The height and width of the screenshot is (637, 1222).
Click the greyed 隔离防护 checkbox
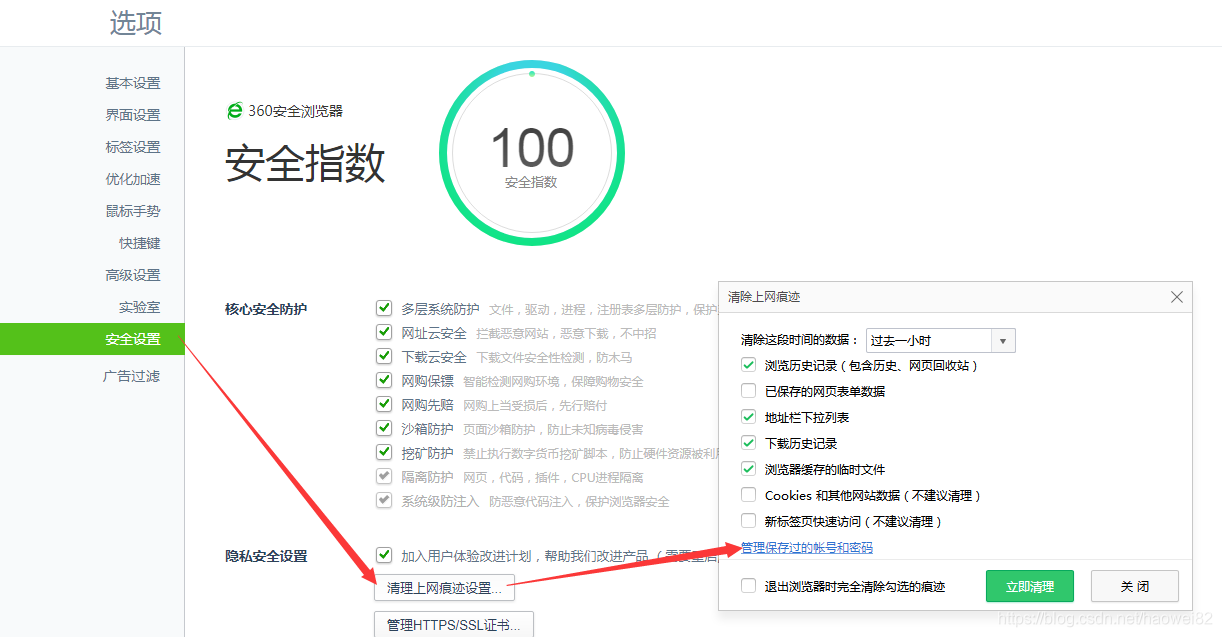point(384,476)
